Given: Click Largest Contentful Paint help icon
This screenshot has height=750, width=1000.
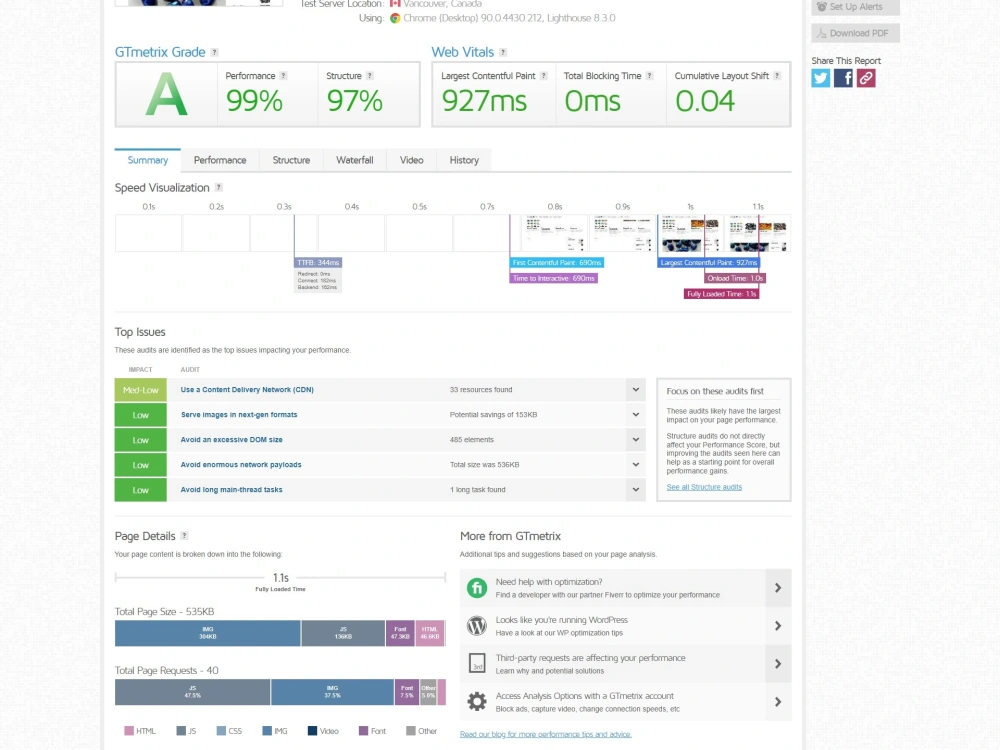Looking at the screenshot, I should coord(544,76).
